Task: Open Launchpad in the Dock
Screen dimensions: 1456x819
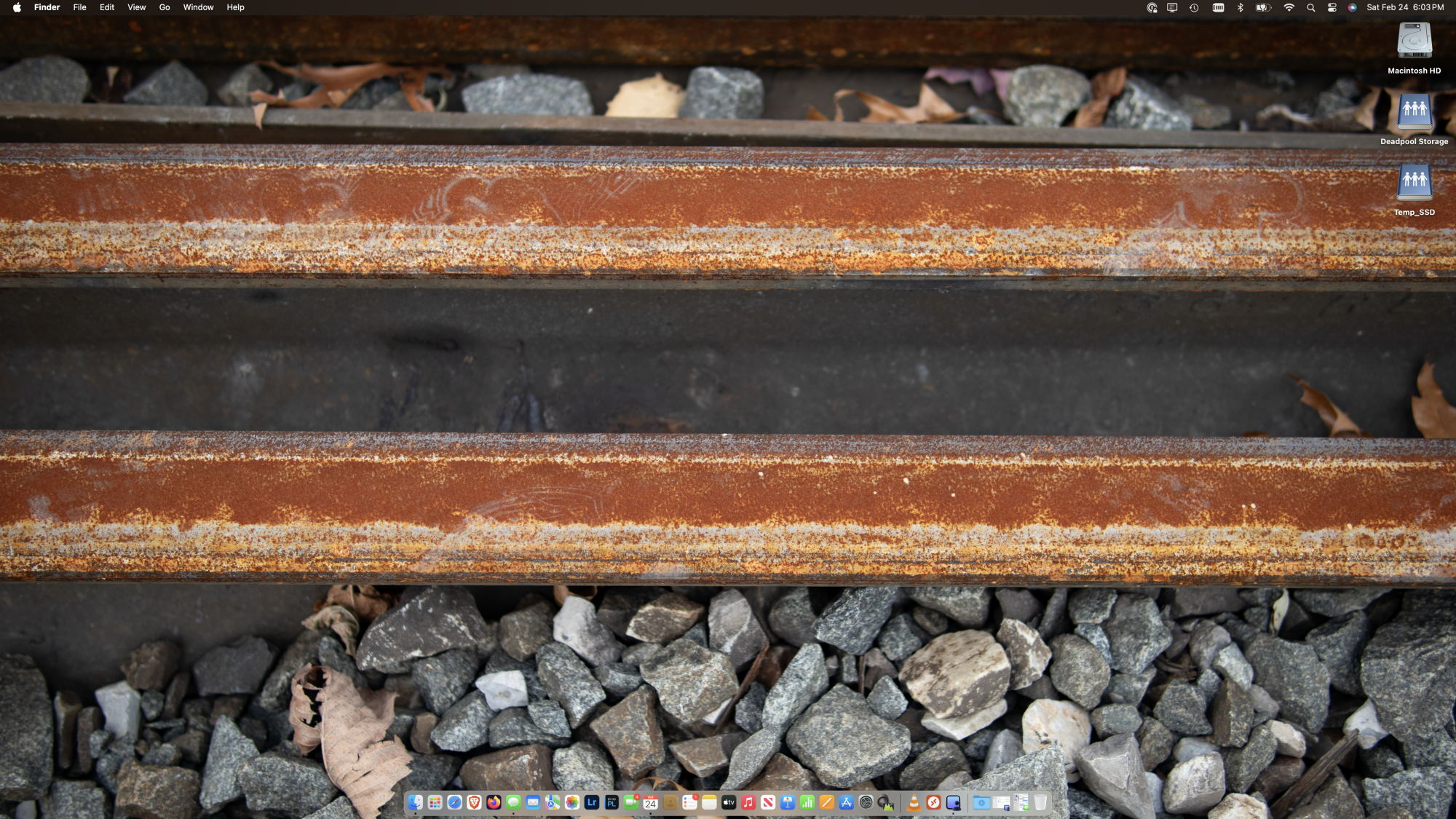Action: 435,802
